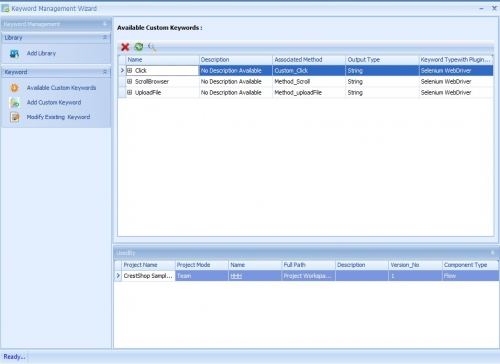Sort by Version_No column header

(415, 265)
